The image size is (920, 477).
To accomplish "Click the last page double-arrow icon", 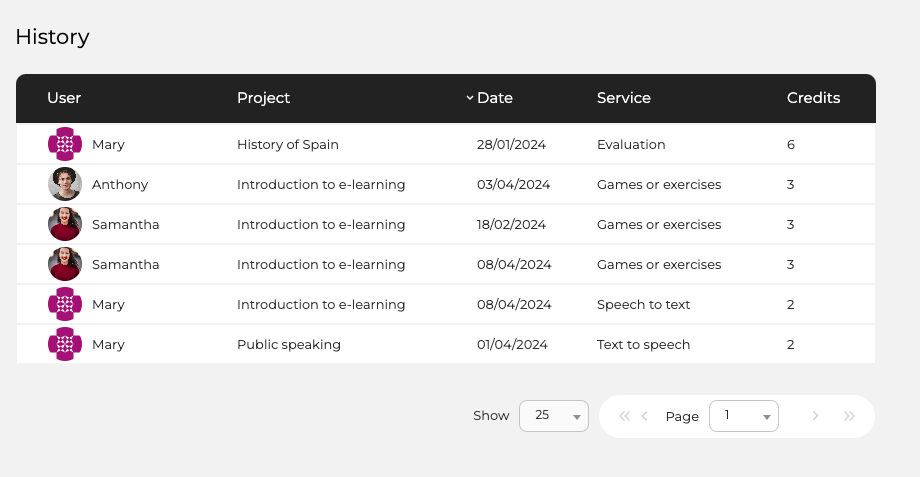I will [849, 416].
